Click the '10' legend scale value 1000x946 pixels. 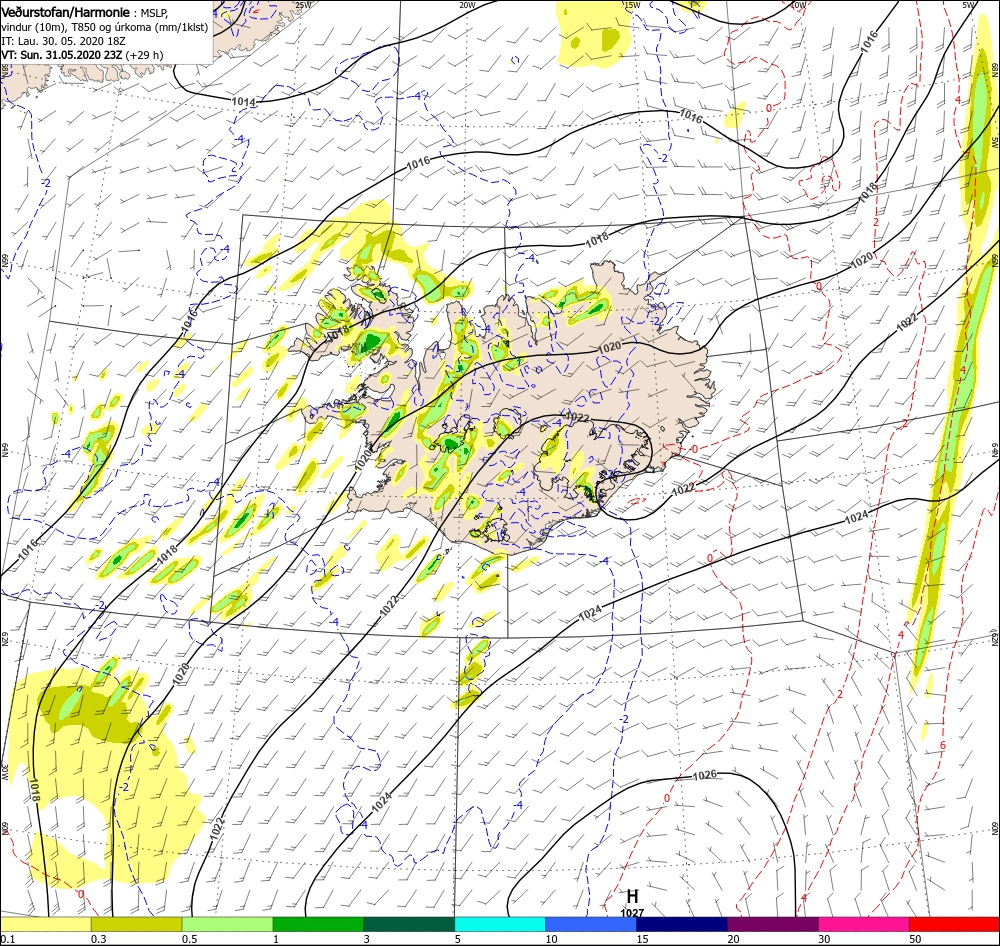point(552,939)
